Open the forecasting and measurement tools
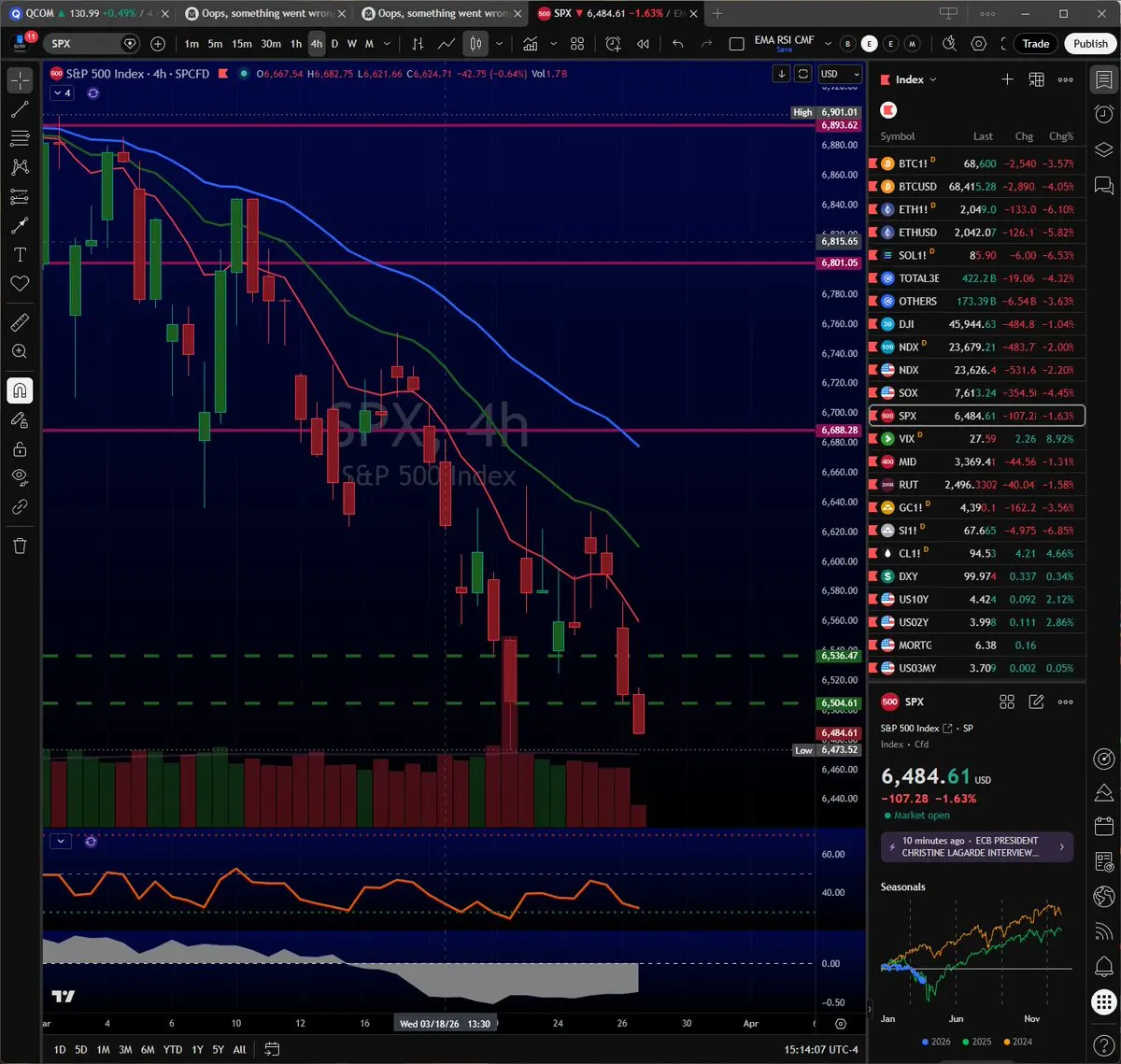1121x1064 pixels. [x=20, y=196]
